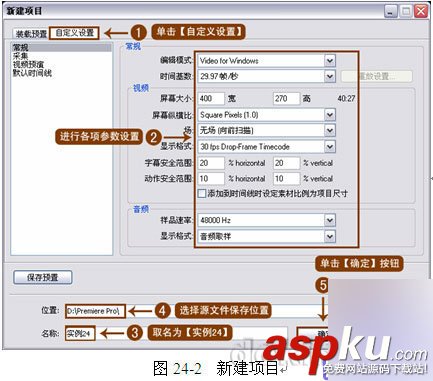Viewport: 433px width, 381px height.
Task: Click the 动作安全范围 vertical field
Action: click(x=286, y=178)
